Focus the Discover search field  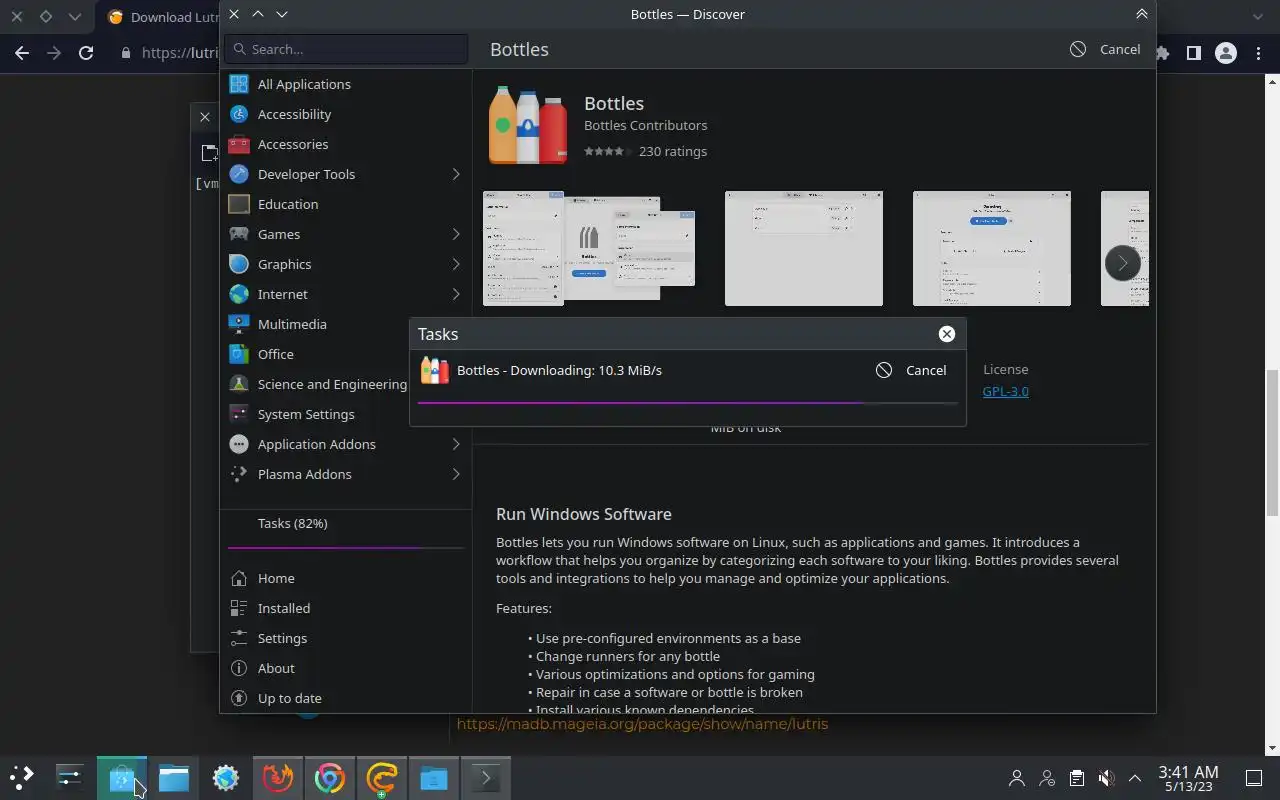click(346, 49)
